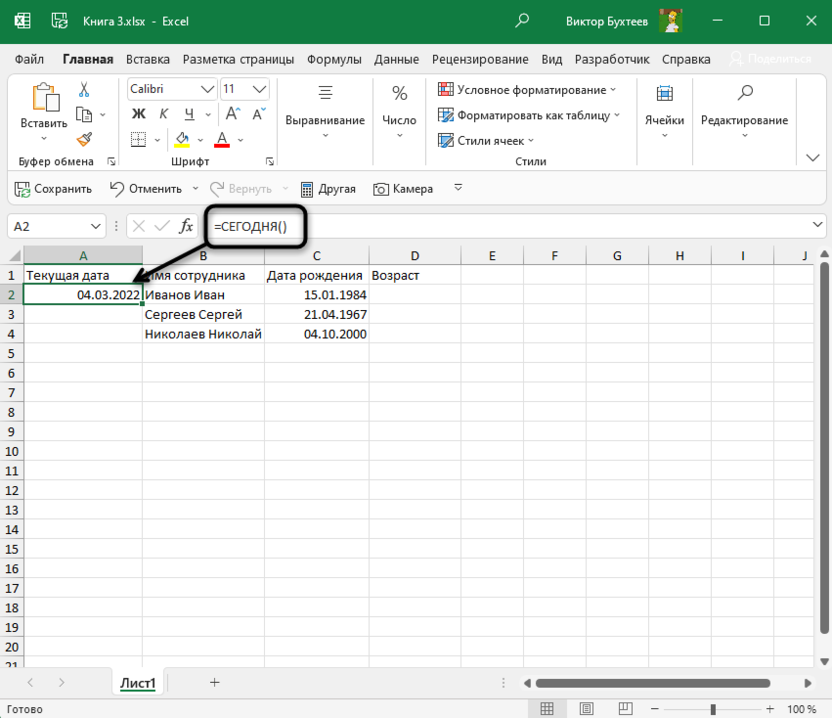Click the Cut scissors icon
This screenshot has width=832, height=718.
coord(84,90)
